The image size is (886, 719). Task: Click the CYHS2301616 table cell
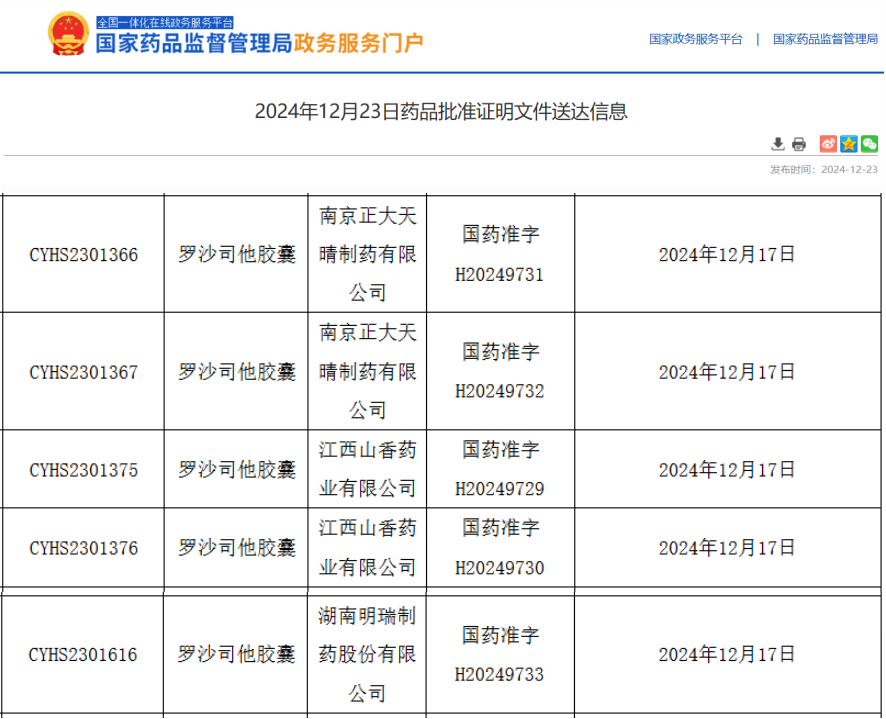point(84,655)
